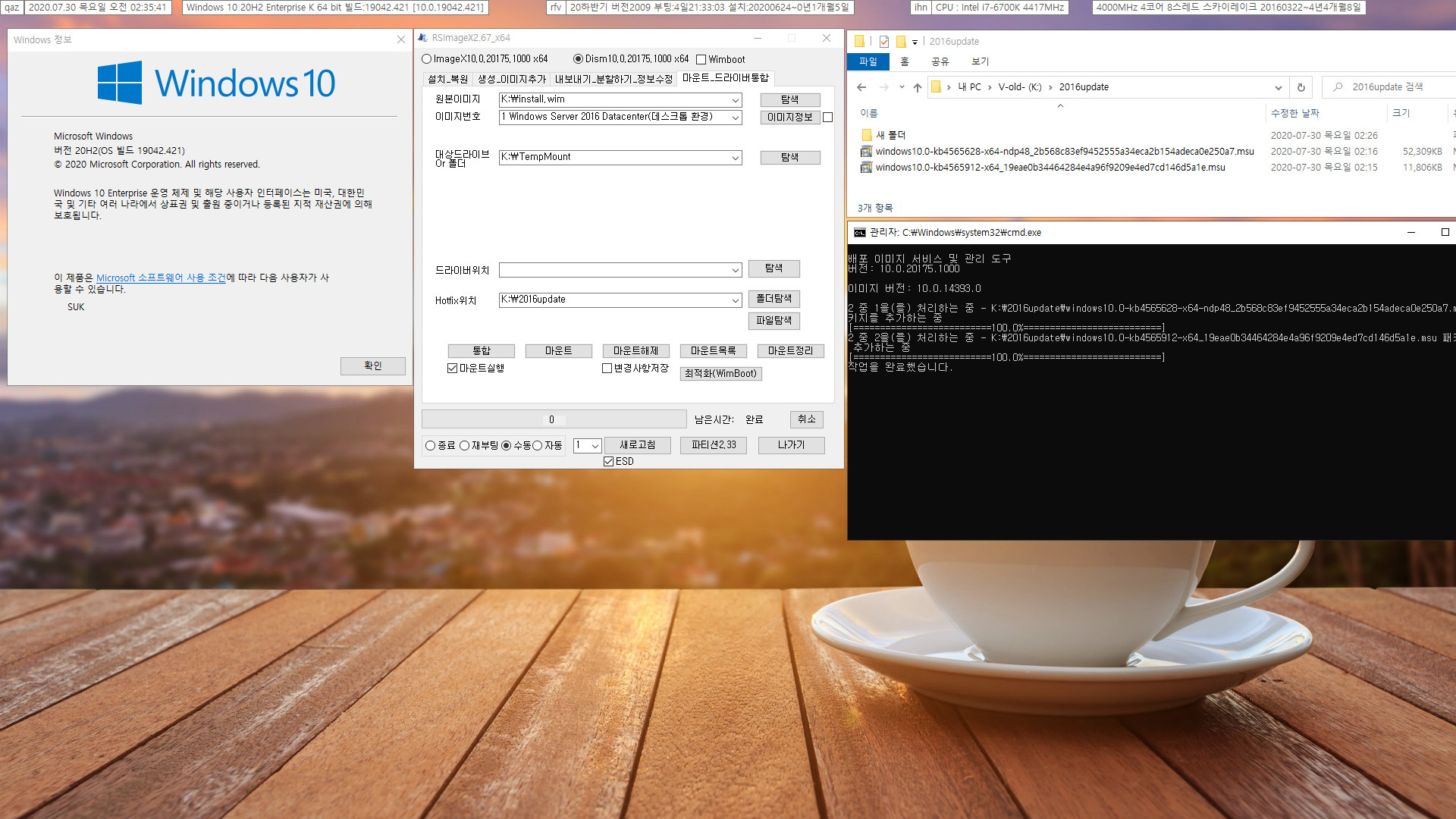Click the Microsoft 소프트웨어 사용 조건 link

pyautogui.click(x=161, y=278)
